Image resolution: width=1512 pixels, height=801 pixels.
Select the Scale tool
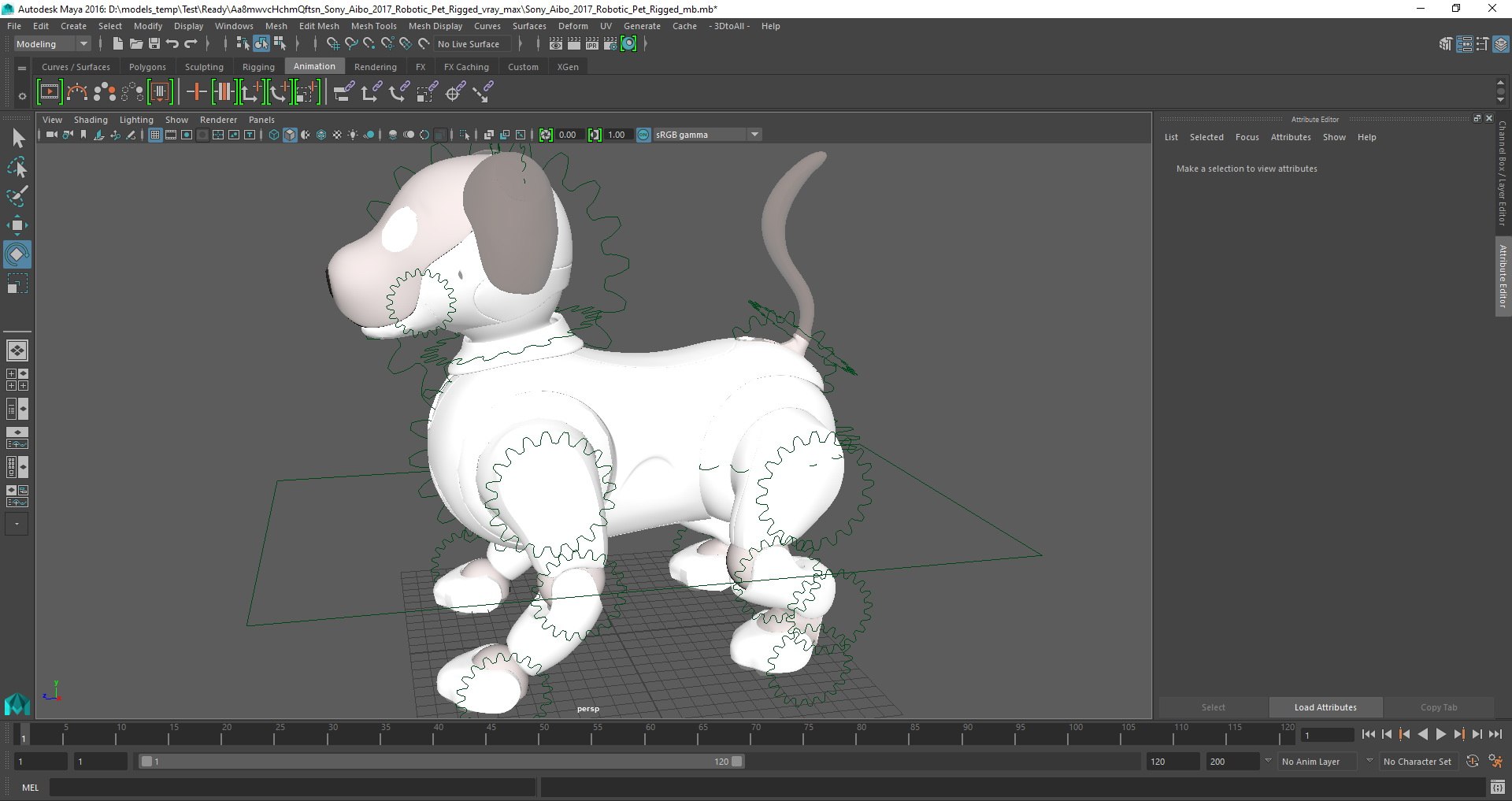17,284
